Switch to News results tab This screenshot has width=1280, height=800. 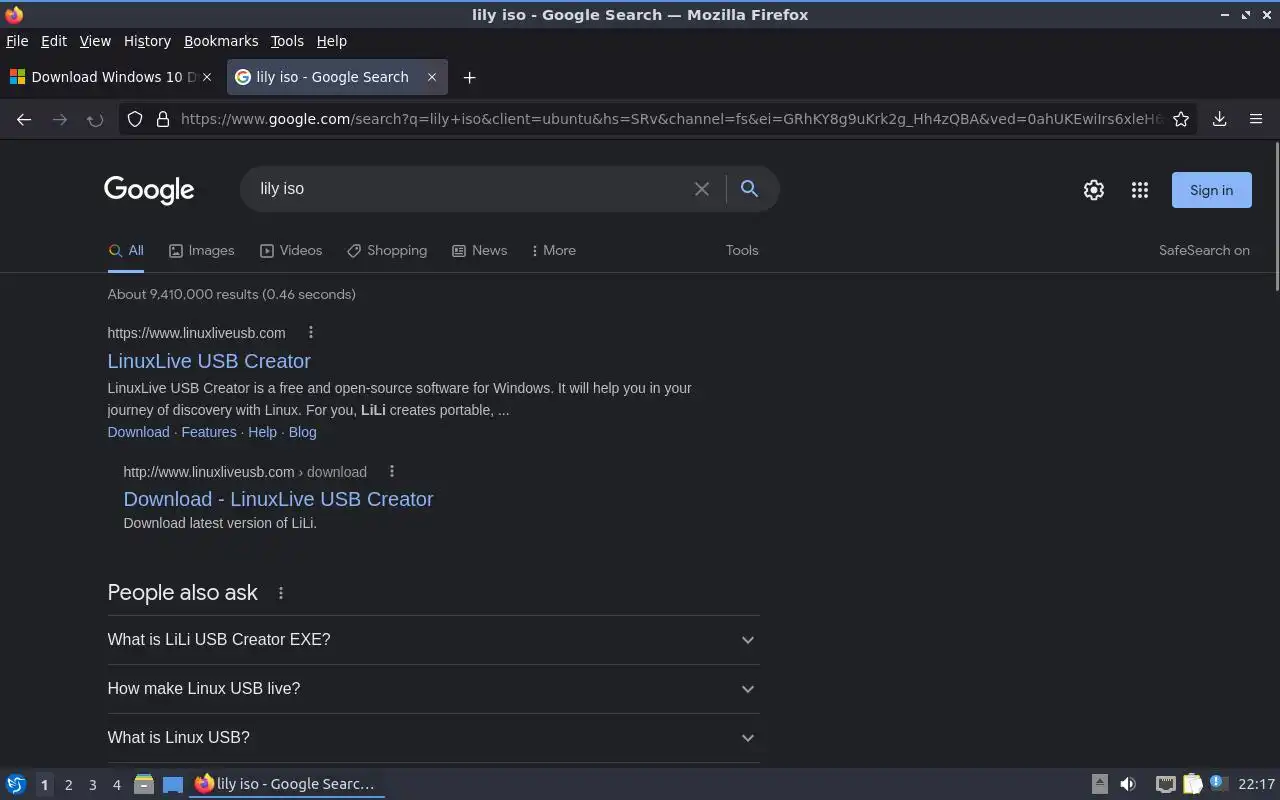[x=479, y=250]
